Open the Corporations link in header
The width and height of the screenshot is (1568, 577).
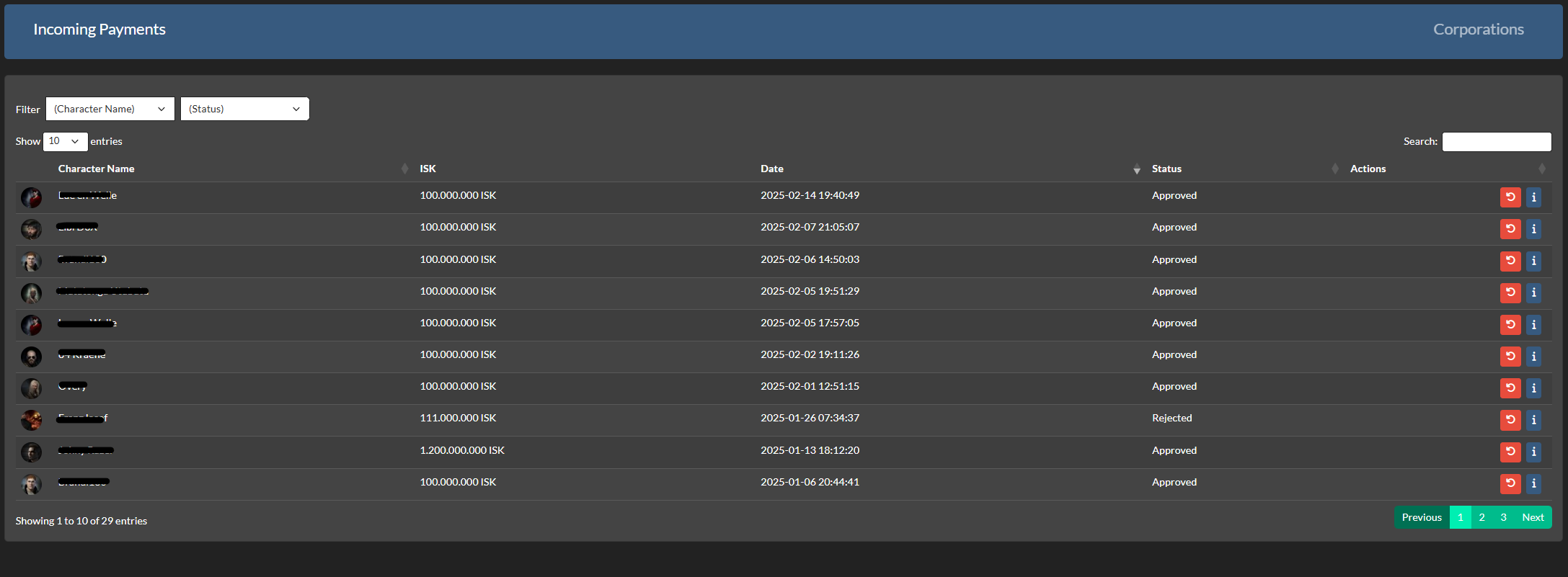1478,30
